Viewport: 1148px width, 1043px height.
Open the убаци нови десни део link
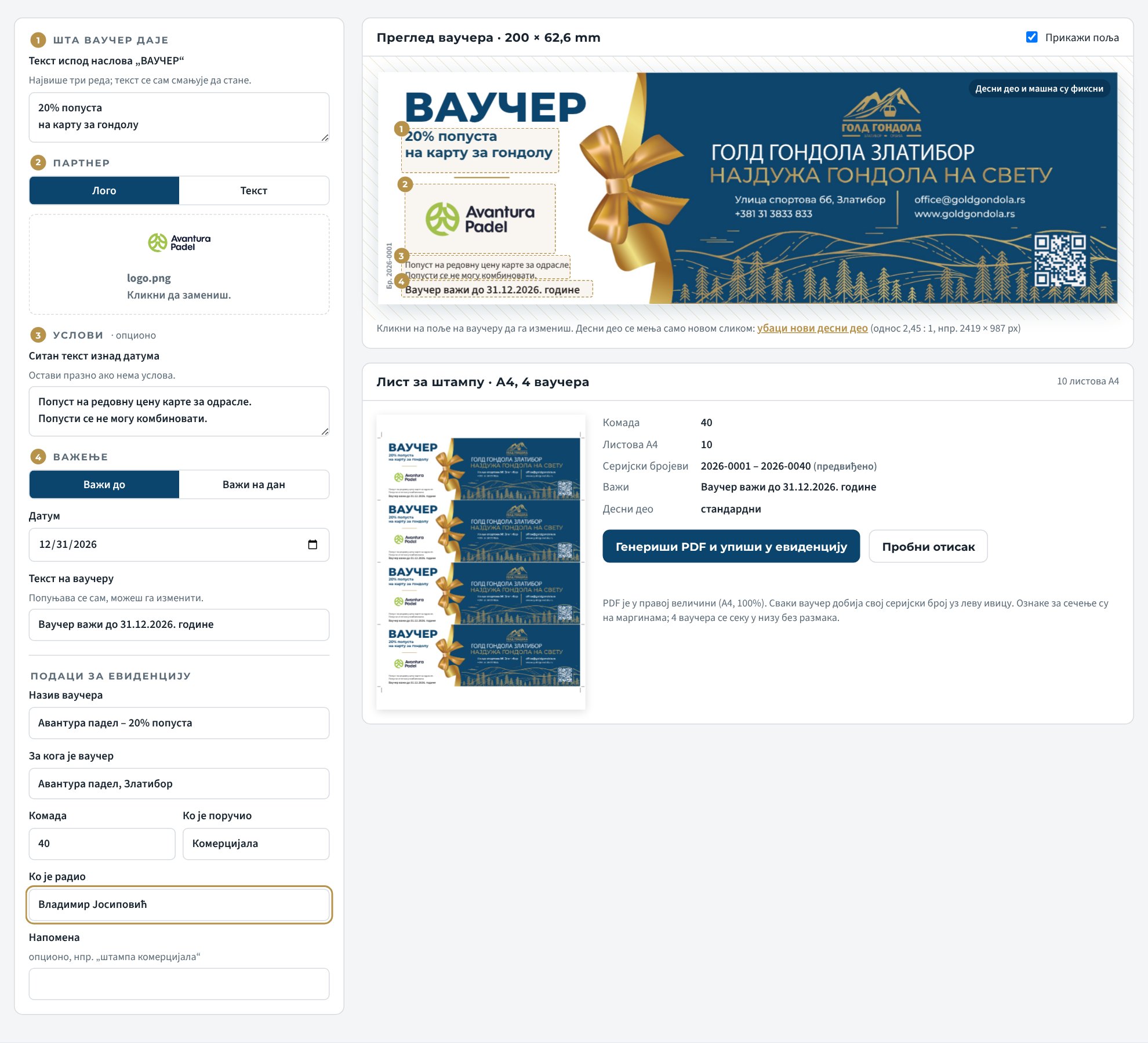click(812, 328)
